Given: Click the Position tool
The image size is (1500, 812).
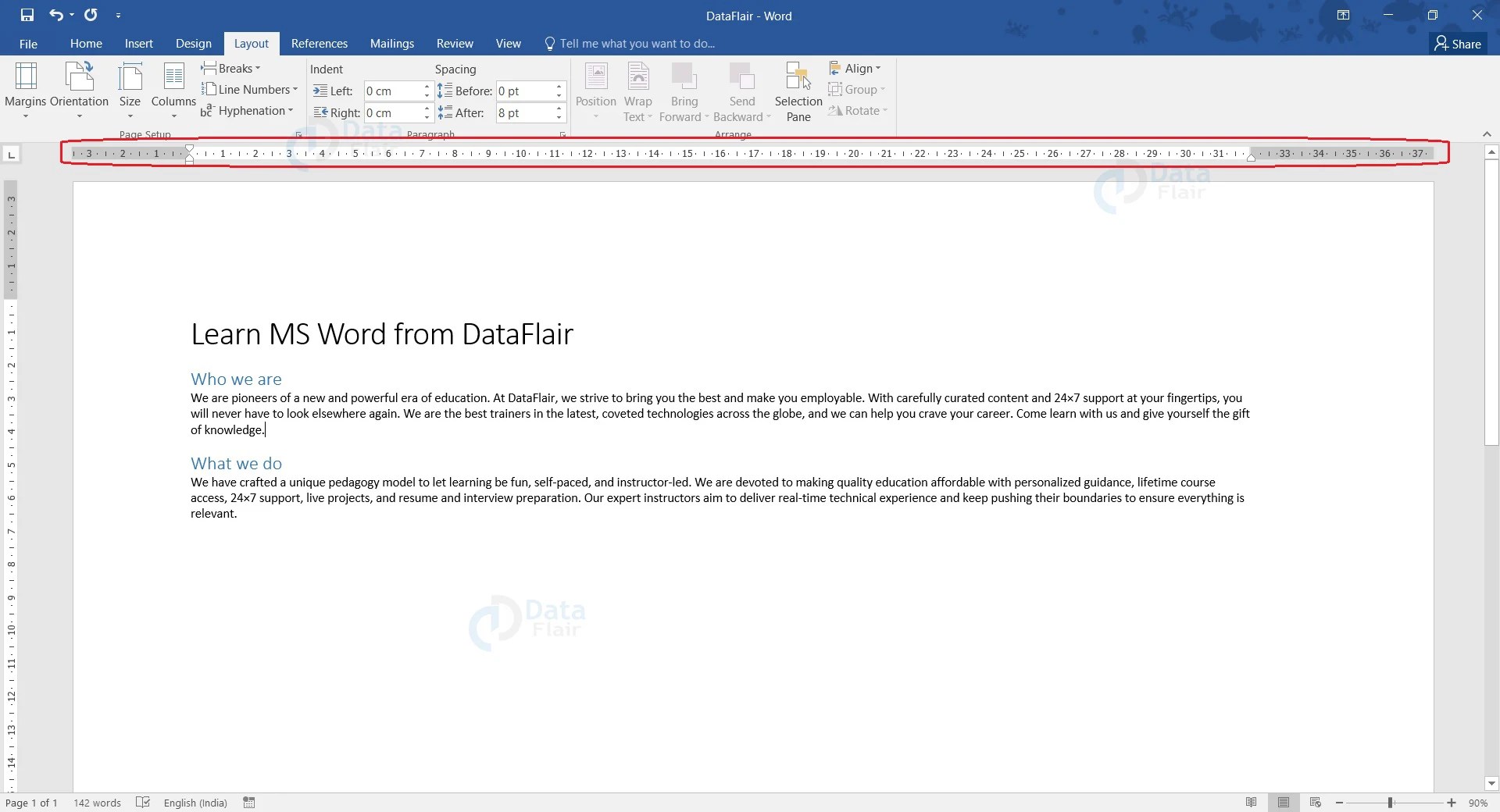Looking at the screenshot, I should (595, 88).
